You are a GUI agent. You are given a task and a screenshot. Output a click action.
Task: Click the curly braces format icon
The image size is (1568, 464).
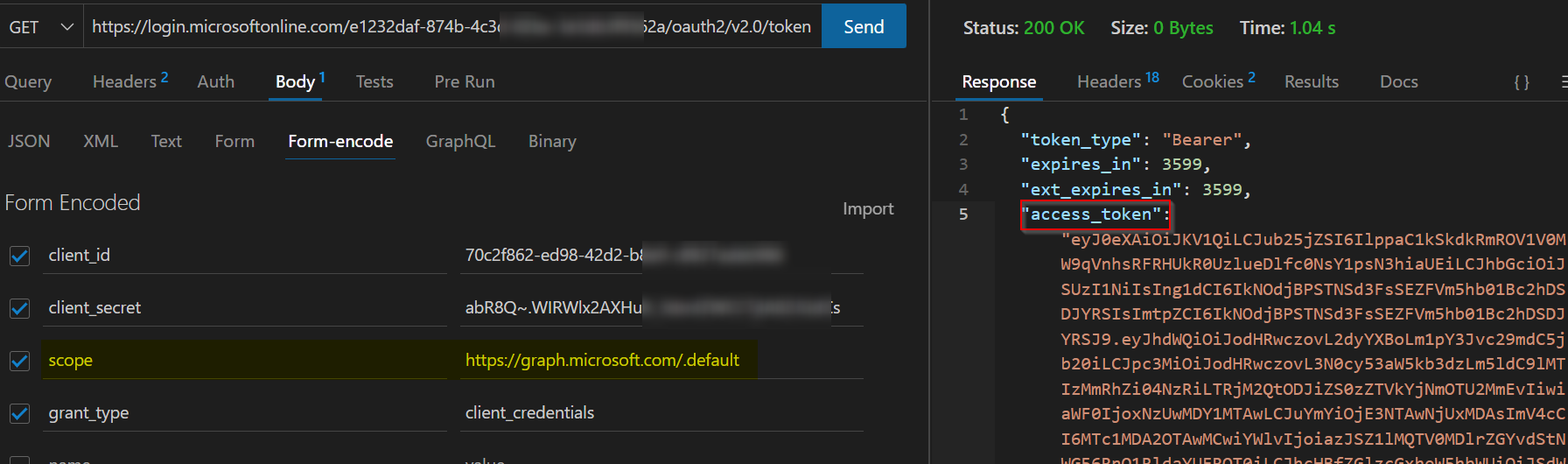(x=1522, y=81)
